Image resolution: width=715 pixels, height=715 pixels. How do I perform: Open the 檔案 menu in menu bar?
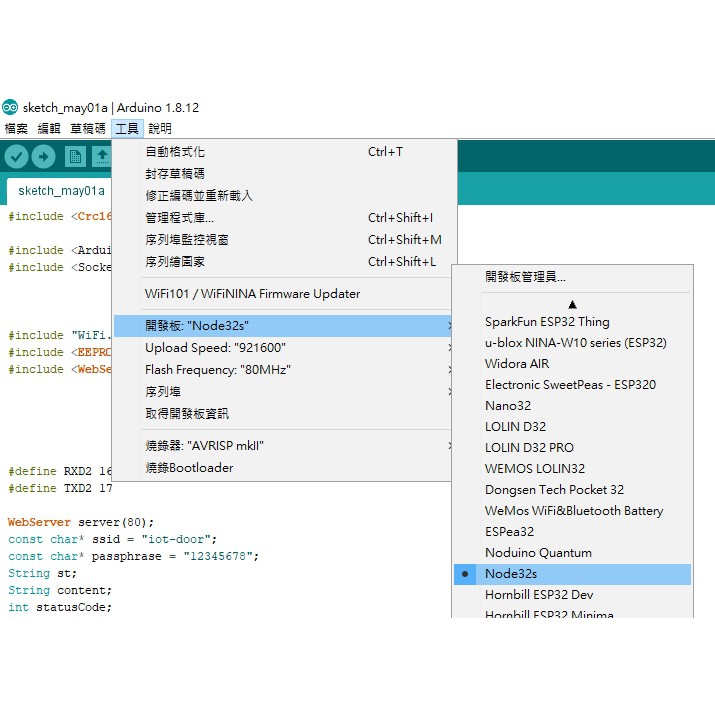coord(16,129)
